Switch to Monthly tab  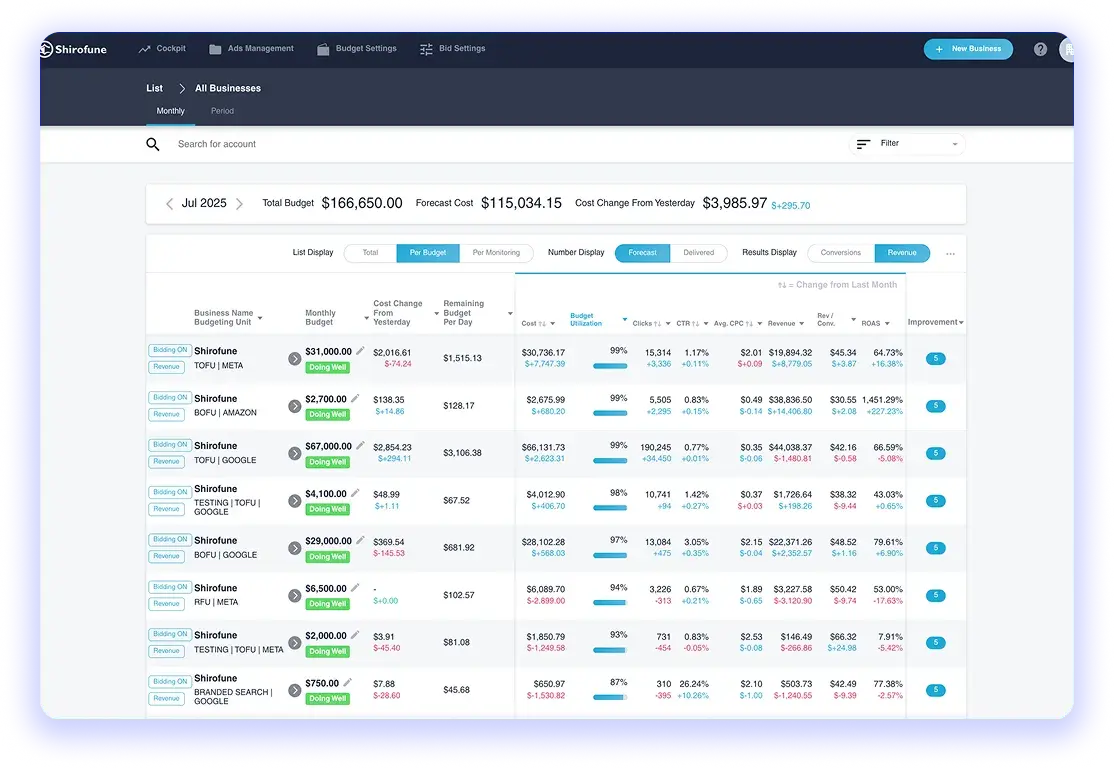tap(171, 112)
